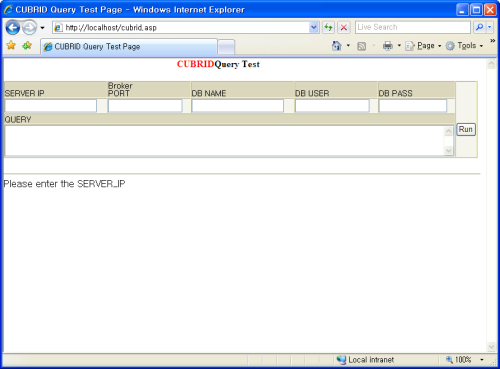The image size is (500, 369).
Task: Expand the zoom level 100% dropdown
Action: [x=482, y=360]
